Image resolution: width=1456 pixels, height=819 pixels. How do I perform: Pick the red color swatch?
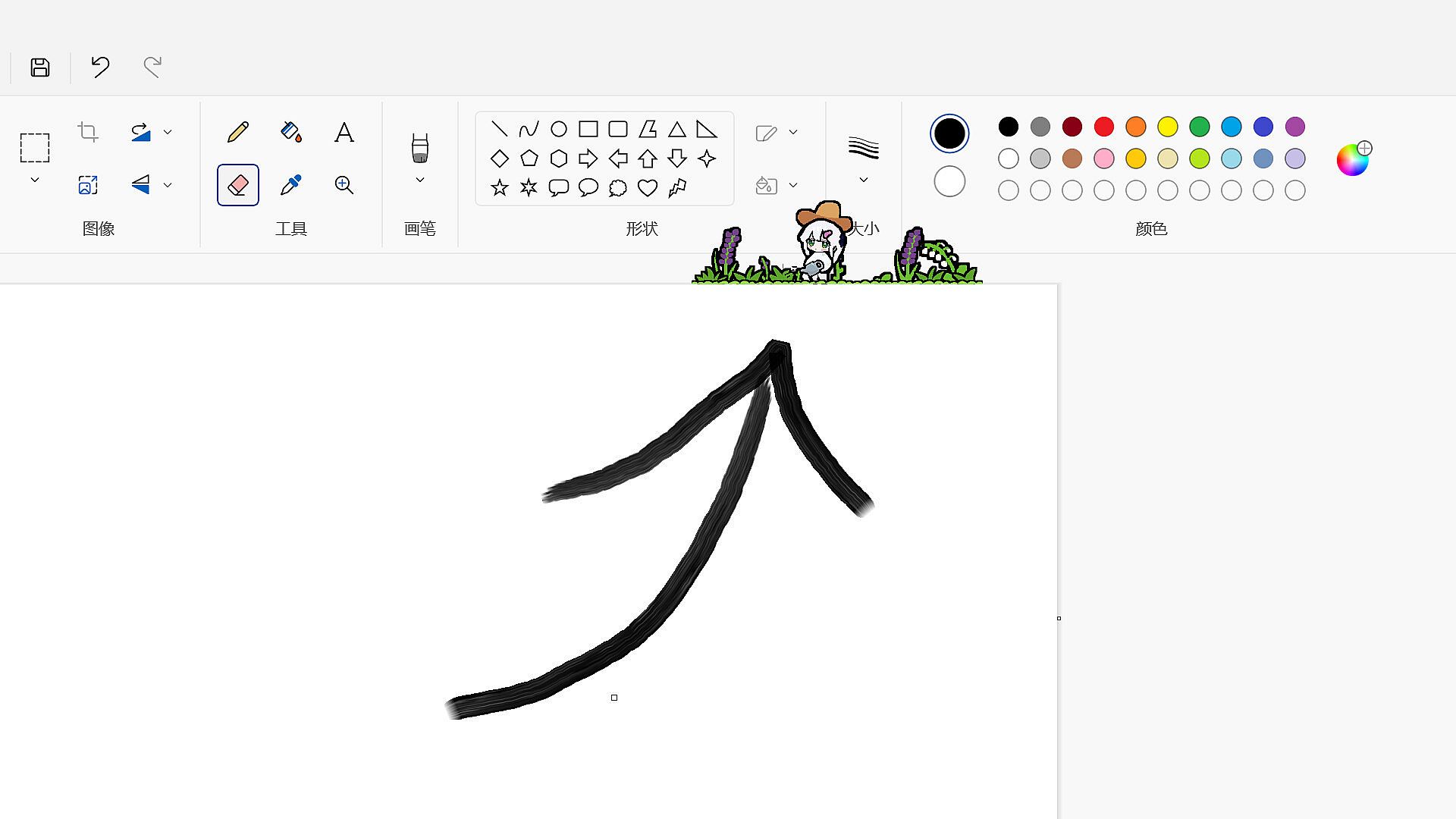coord(1104,127)
